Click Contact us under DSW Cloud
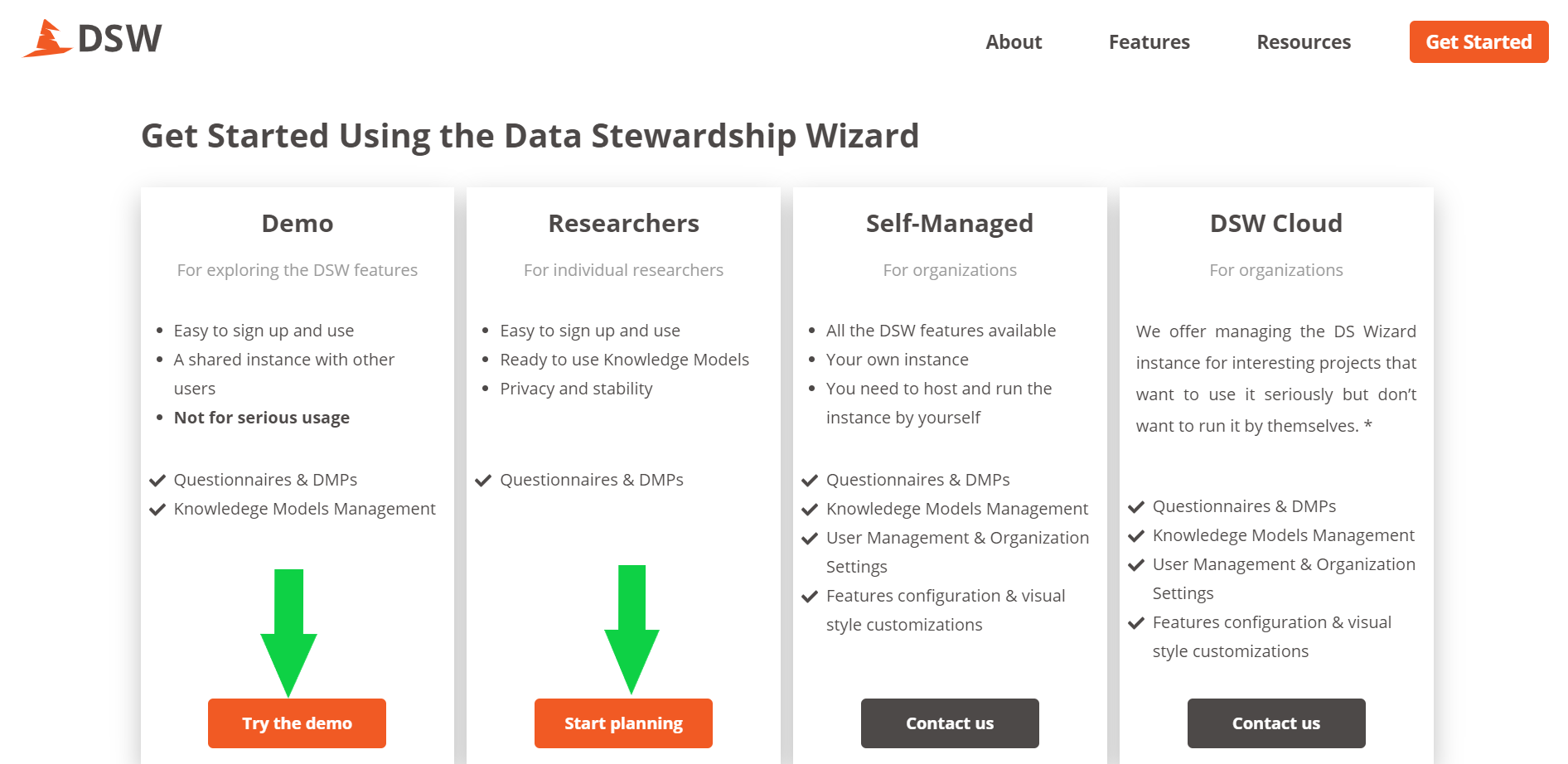The image size is (1568, 764). coord(1276,723)
